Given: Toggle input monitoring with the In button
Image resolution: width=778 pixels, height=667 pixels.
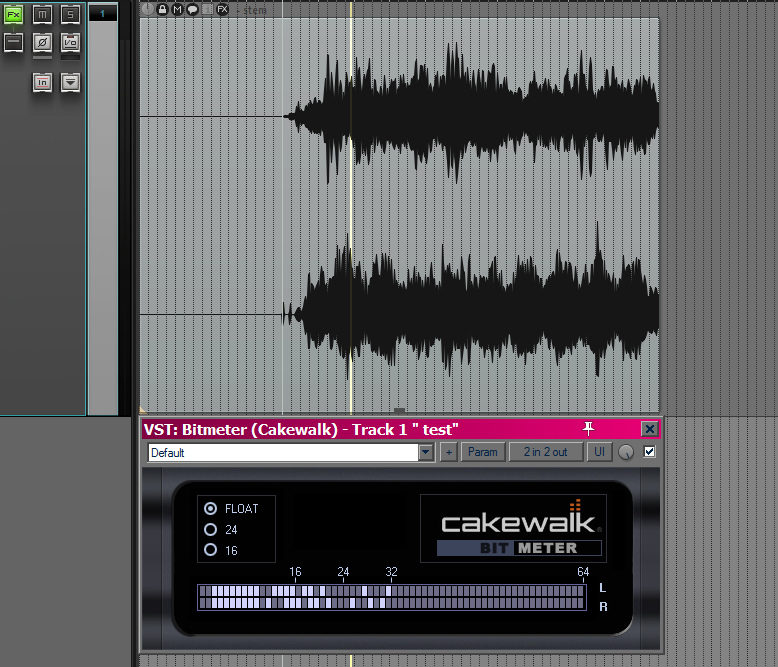Looking at the screenshot, I should (x=42, y=82).
